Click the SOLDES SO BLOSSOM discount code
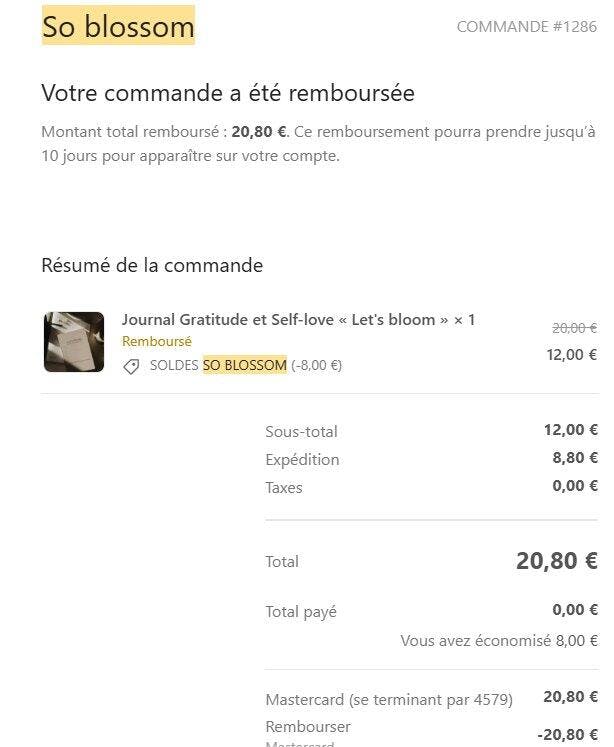This screenshot has width=614, height=747. point(218,366)
